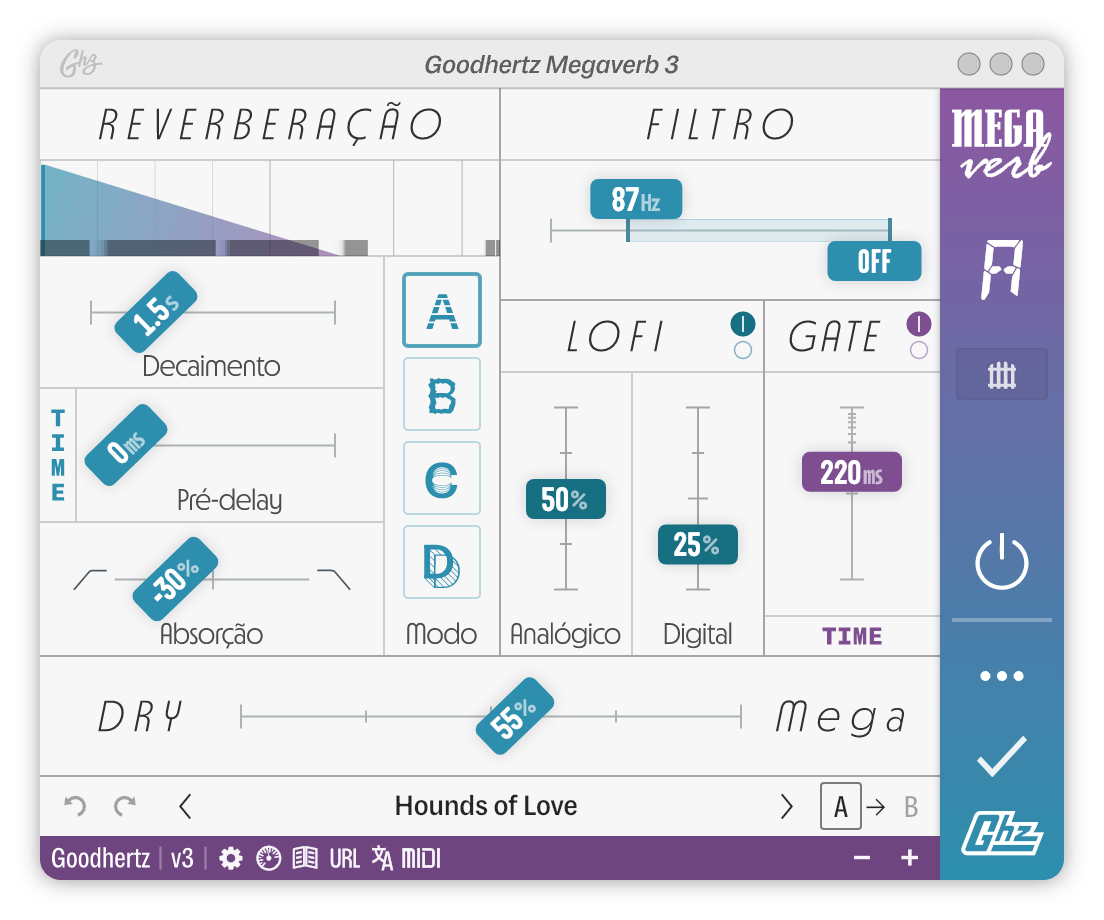Adjust the 87 Hz filter handle
This screenshot has height=920, width=1104.
636,199
